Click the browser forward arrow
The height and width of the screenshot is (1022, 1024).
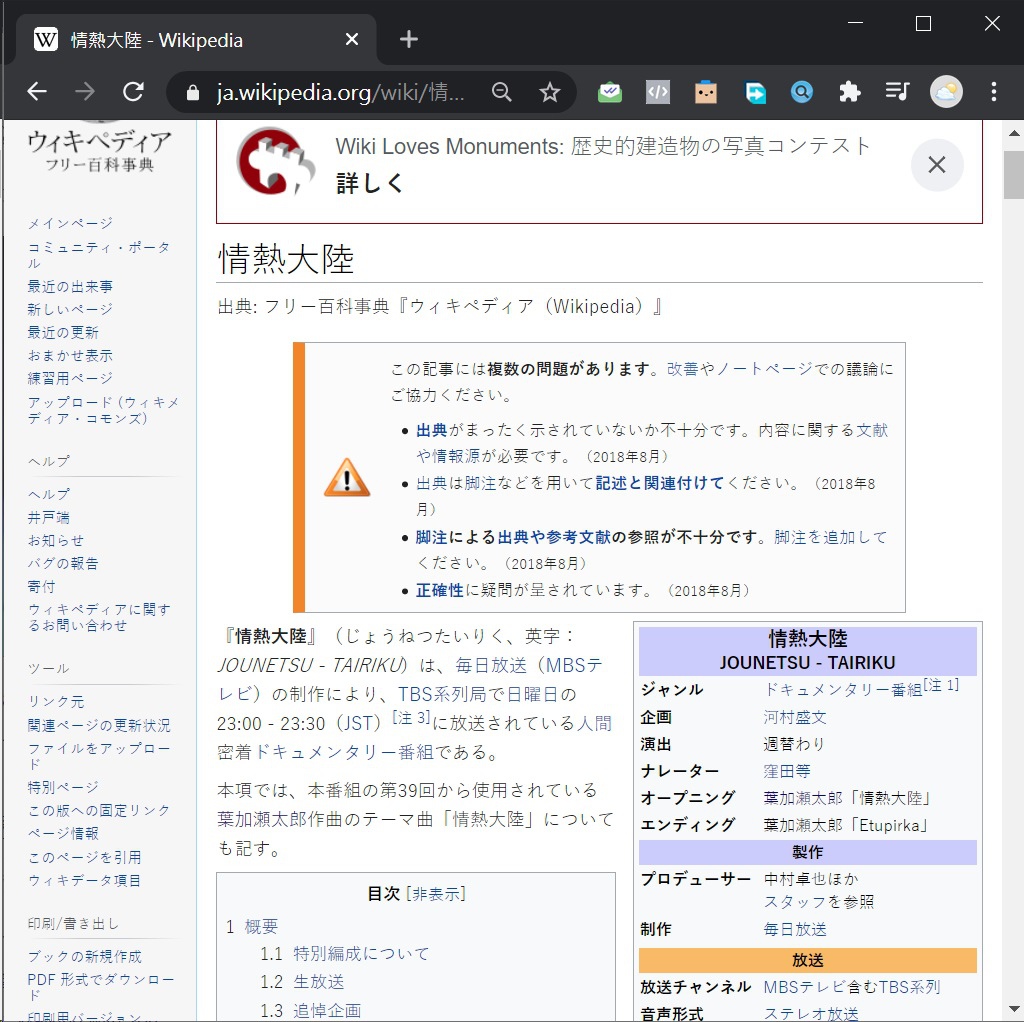85,92
